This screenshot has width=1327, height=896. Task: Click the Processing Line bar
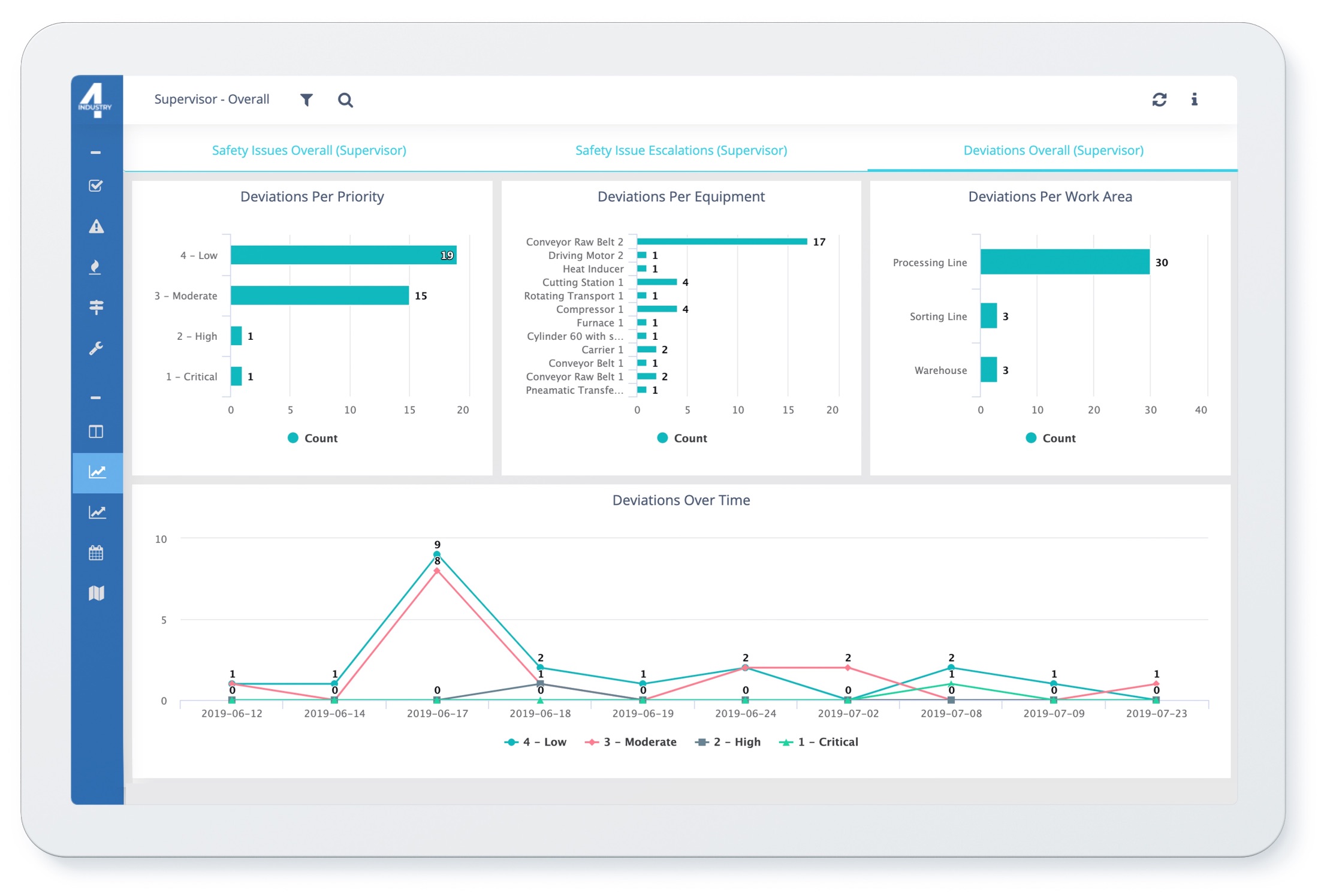(x=1064, y=262)
